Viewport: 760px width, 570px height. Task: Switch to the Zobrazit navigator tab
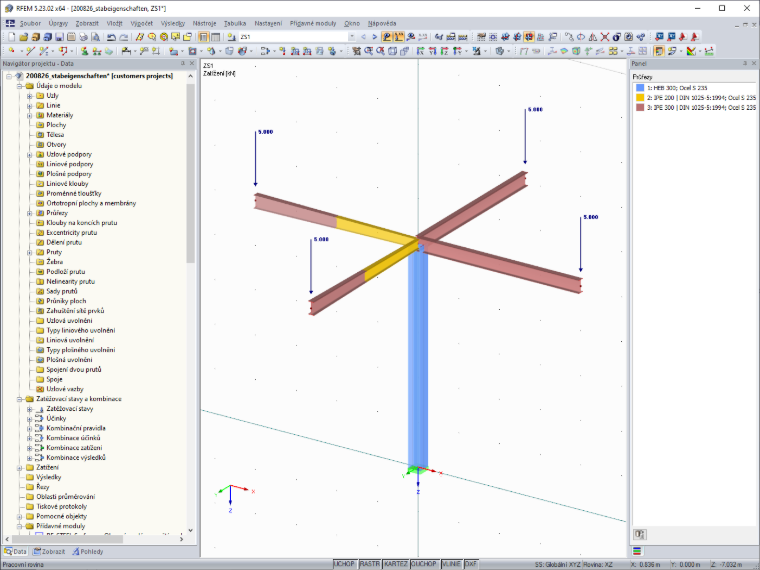(x=49, y=552)
